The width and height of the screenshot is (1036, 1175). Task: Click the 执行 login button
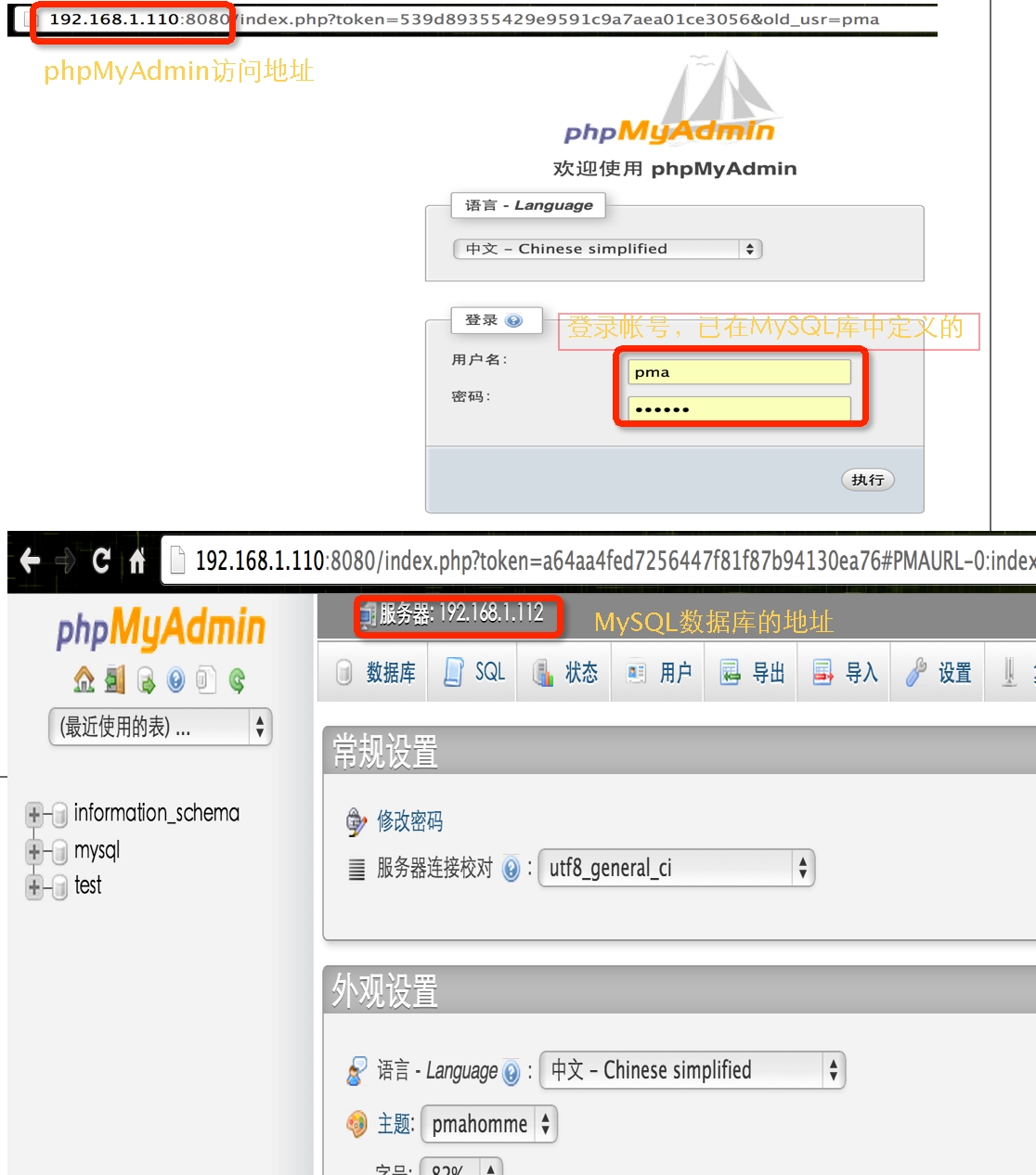[x=868, y=480]
